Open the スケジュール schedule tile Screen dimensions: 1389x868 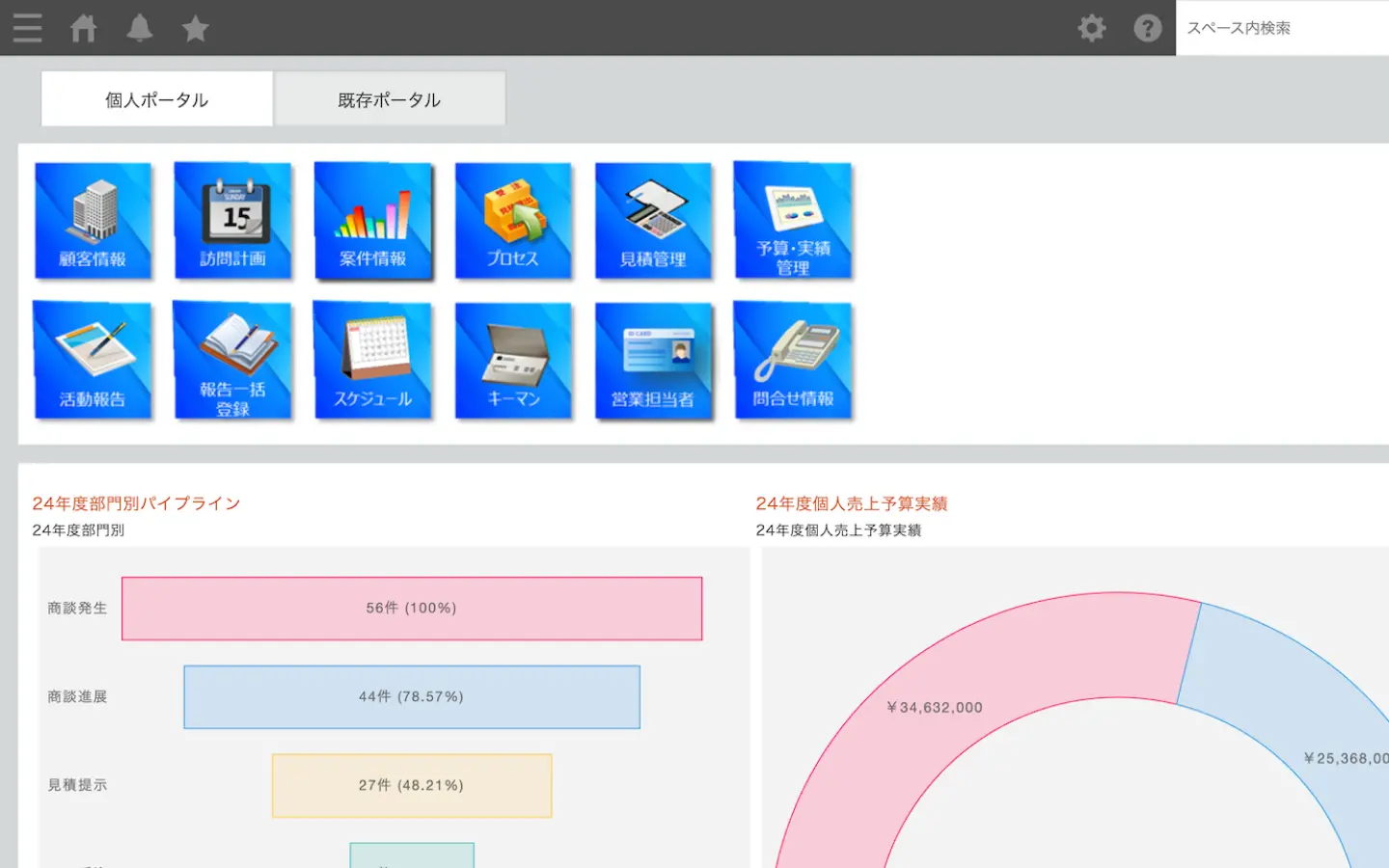coord(372,361)
